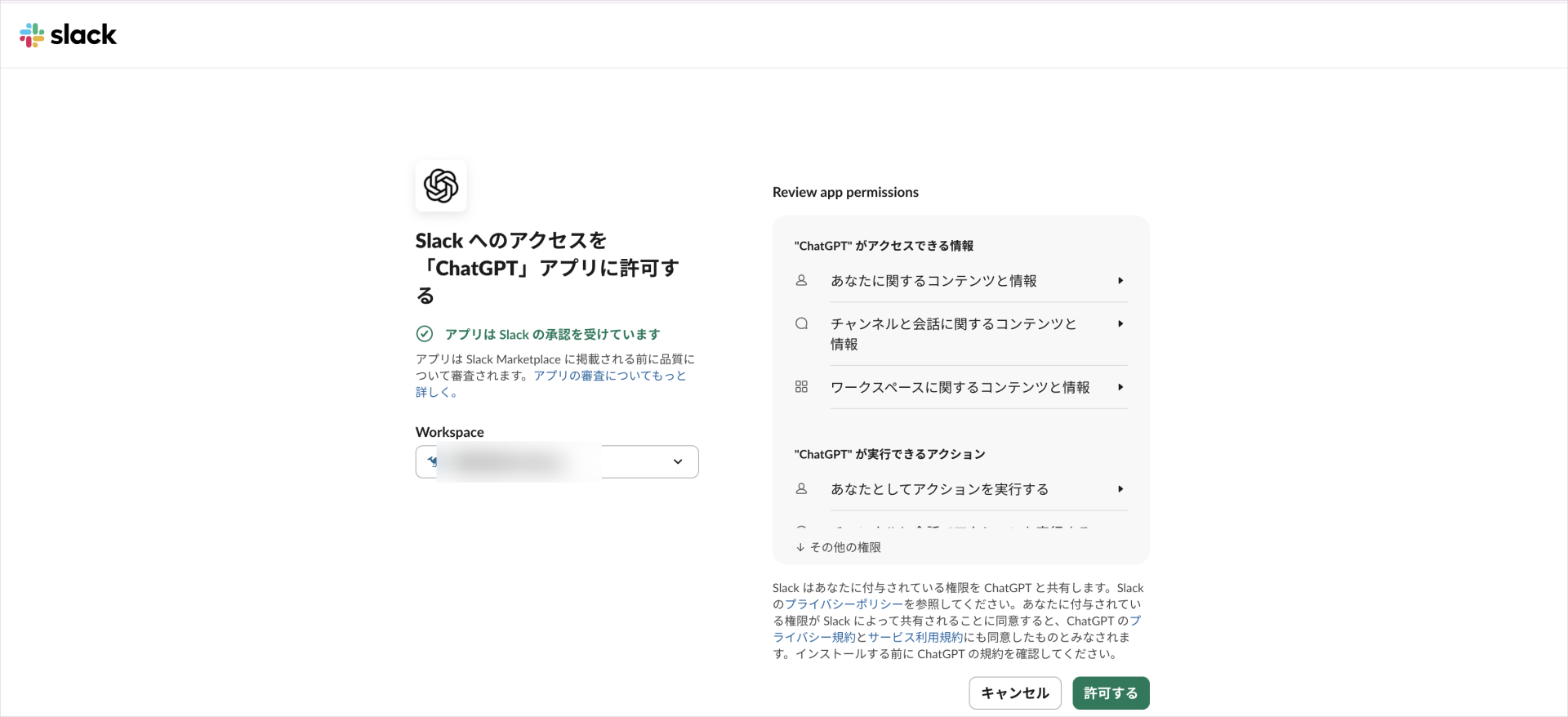The image size is (1568, 717).
Task: Click "ChatGPT" がアクセスできる情報 heading
Action: click(884, 246)
